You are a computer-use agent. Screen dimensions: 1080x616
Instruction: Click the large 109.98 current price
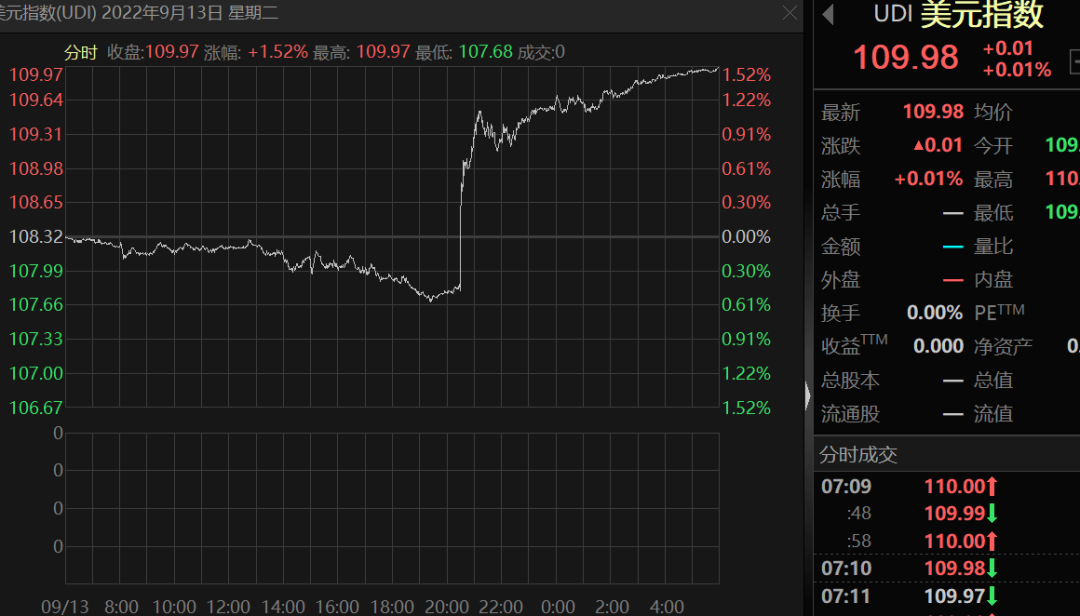click(x=906, y=58)
